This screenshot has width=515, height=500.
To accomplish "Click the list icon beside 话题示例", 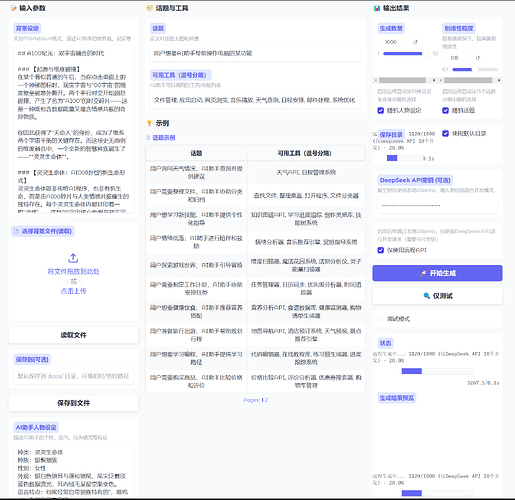I will coord(148,138).
